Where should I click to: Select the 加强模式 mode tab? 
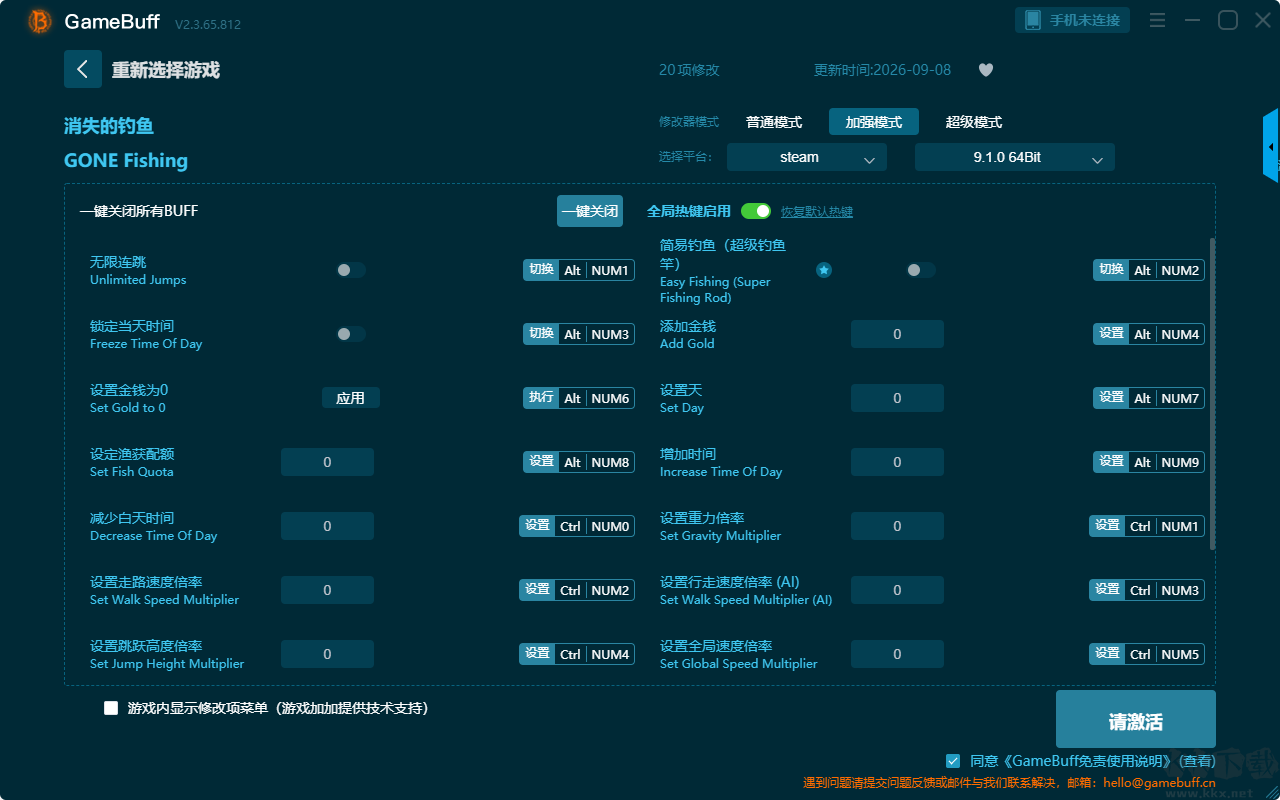[x=874, y=122]
